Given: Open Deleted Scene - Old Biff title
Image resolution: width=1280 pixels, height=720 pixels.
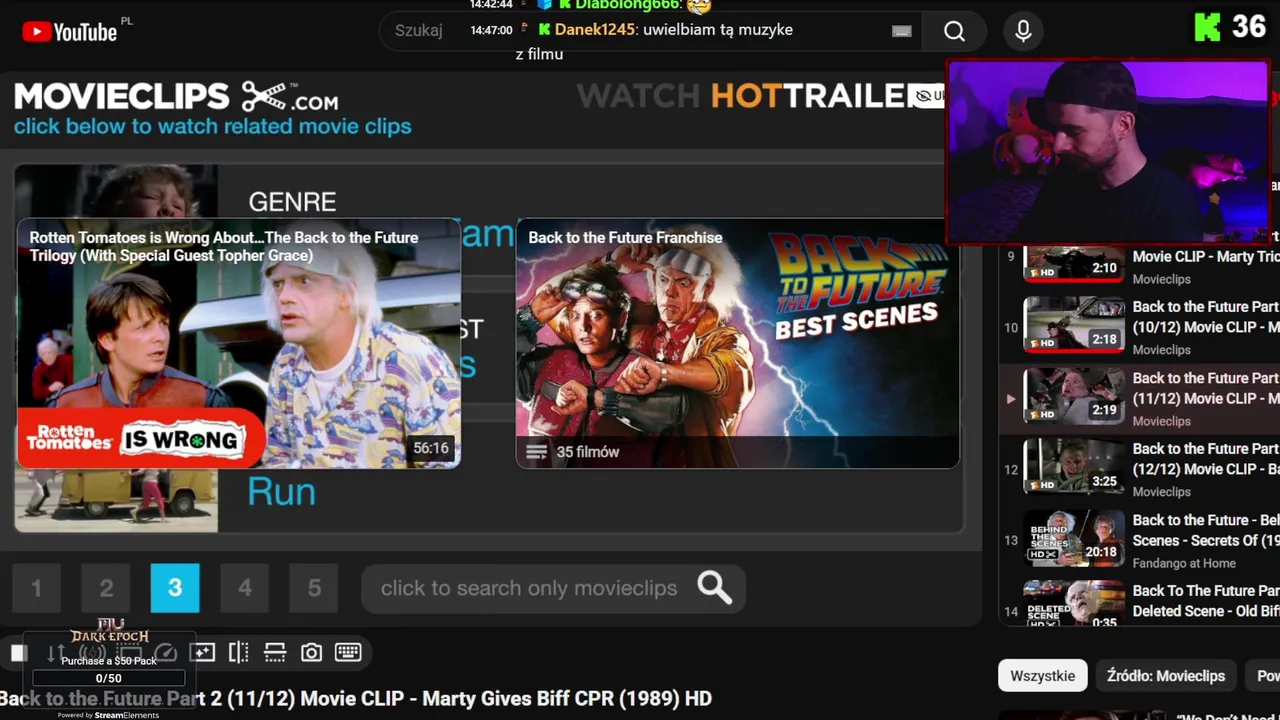Looking at the screenshot, I should tap(1206, 601).
